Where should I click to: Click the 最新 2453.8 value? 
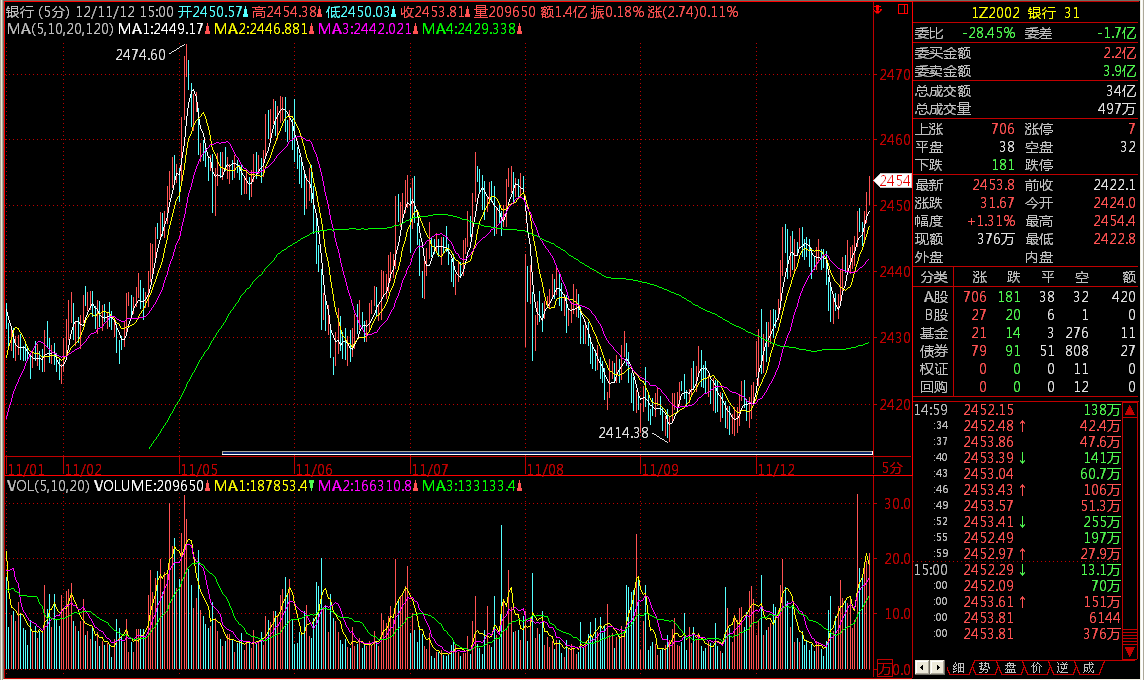[993, 185]
